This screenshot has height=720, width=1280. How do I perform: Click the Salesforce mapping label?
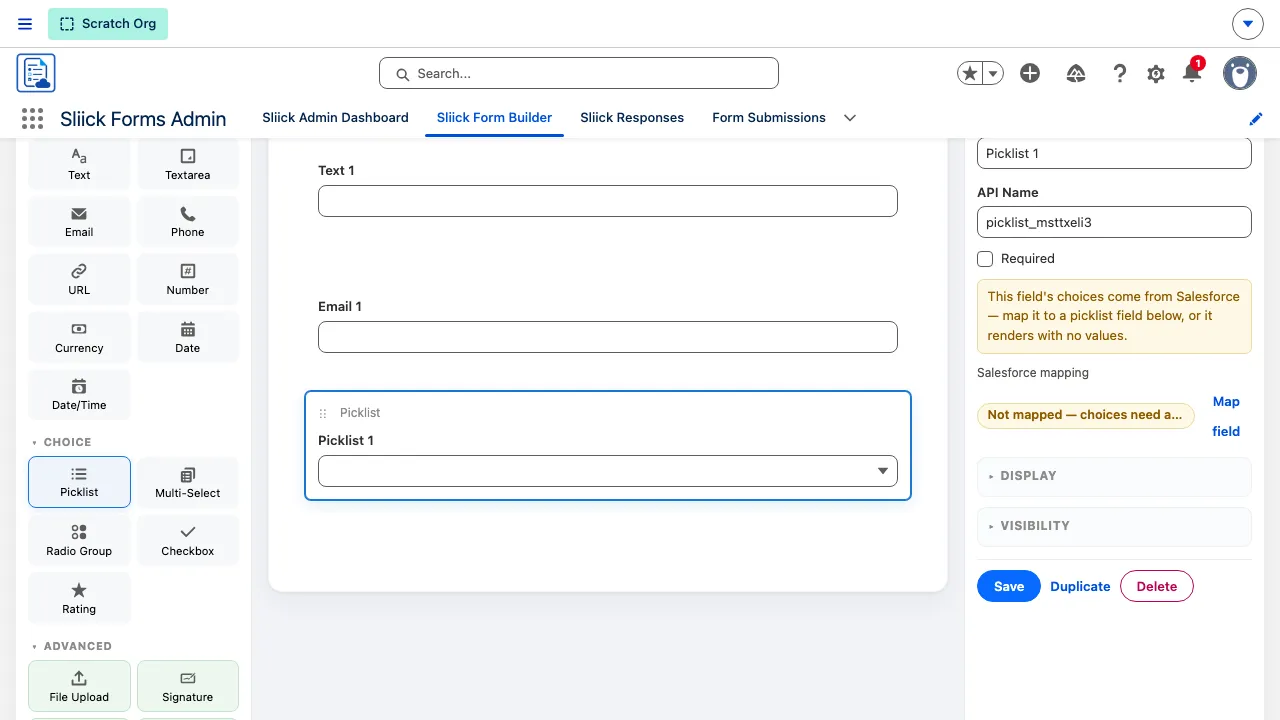click(x=1033, y=373)
